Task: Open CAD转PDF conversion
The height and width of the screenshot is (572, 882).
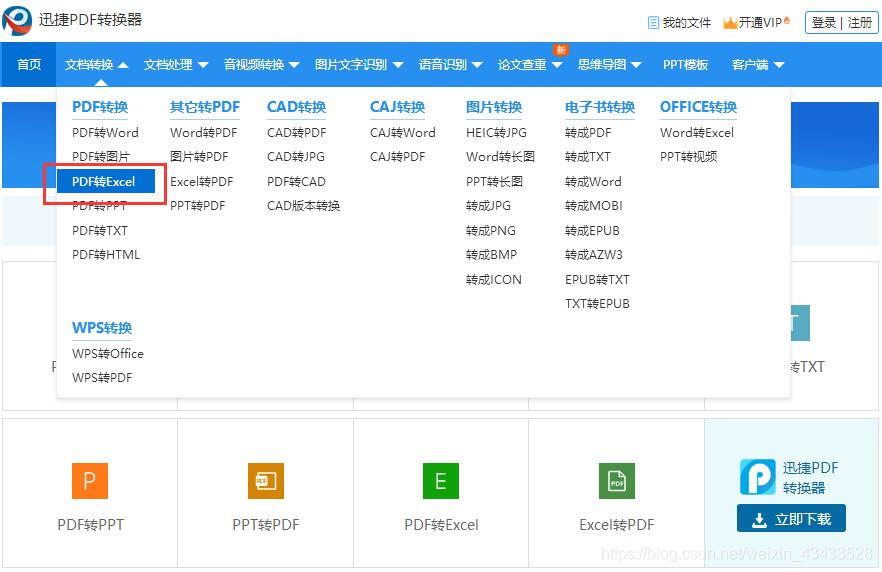Action: coord(296,133)
